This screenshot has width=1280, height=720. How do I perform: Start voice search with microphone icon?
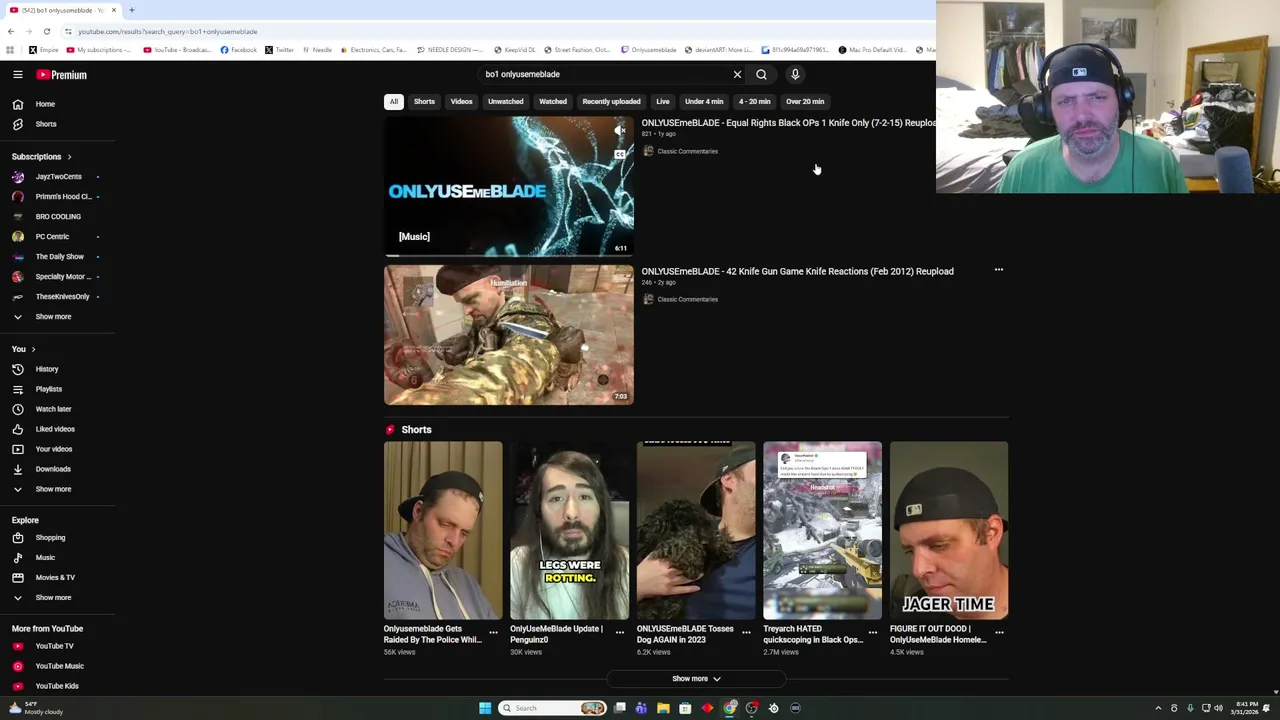[795, 74]
